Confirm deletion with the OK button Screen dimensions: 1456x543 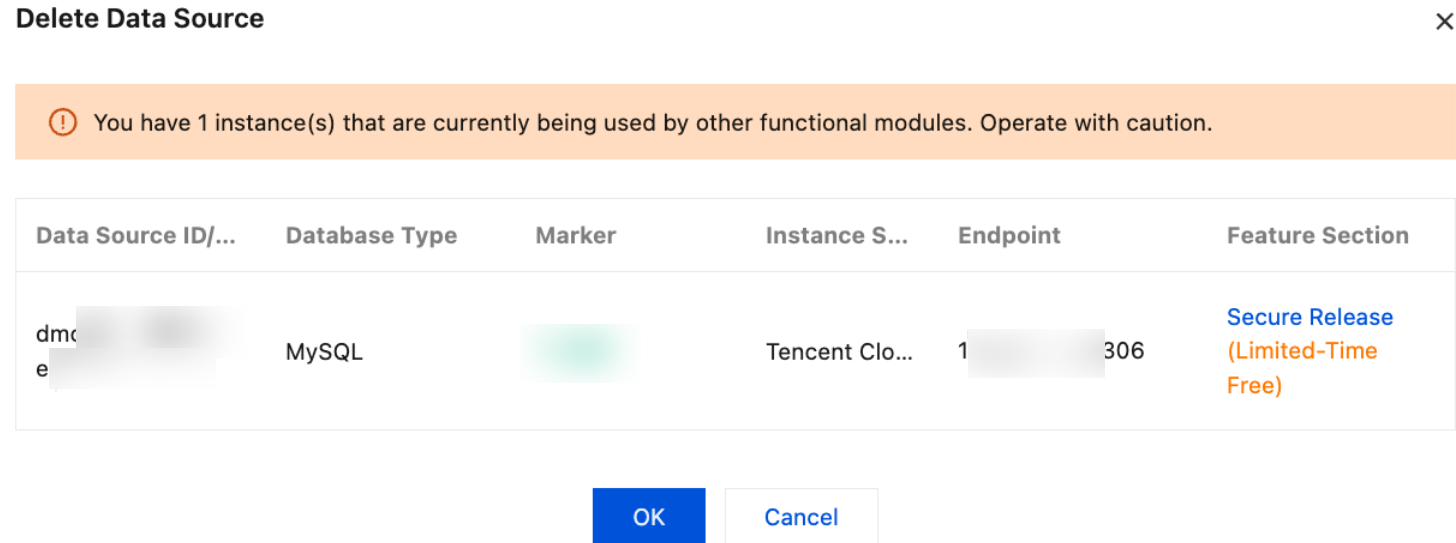[x=648, y=516]
